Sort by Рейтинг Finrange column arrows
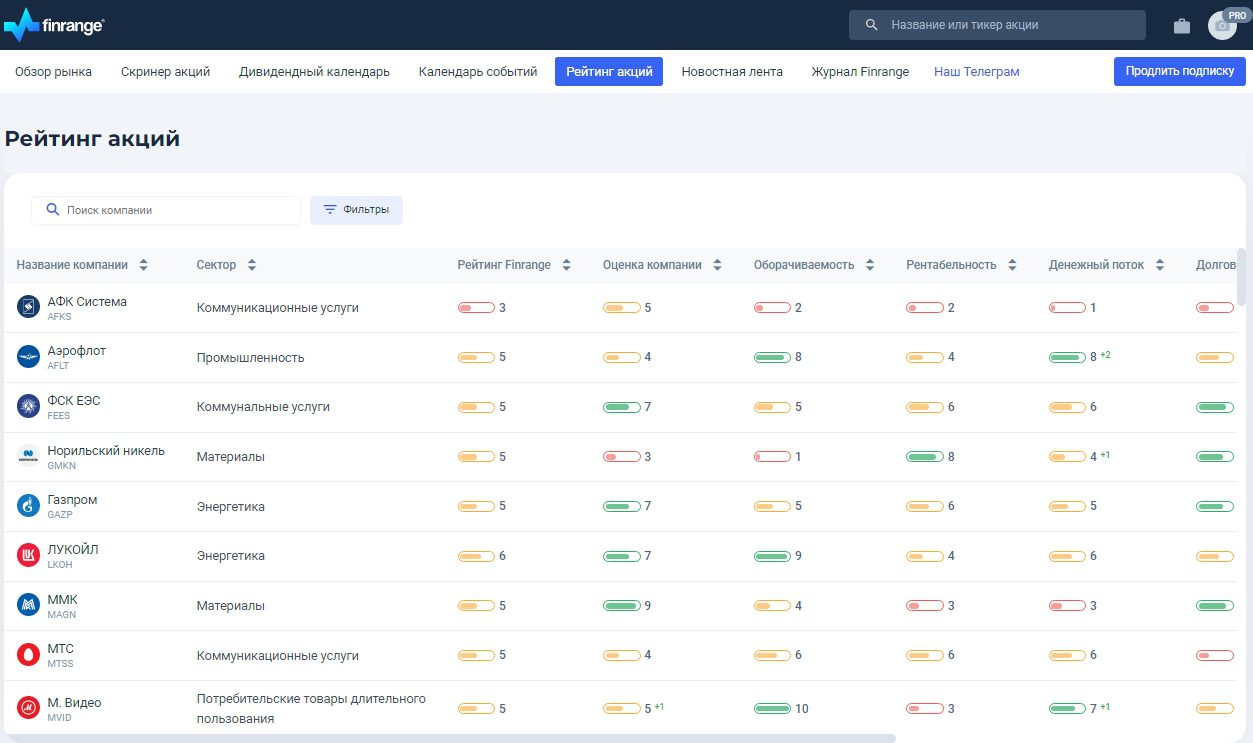This screenshot has width=1253, height=743. coord(566,265)
